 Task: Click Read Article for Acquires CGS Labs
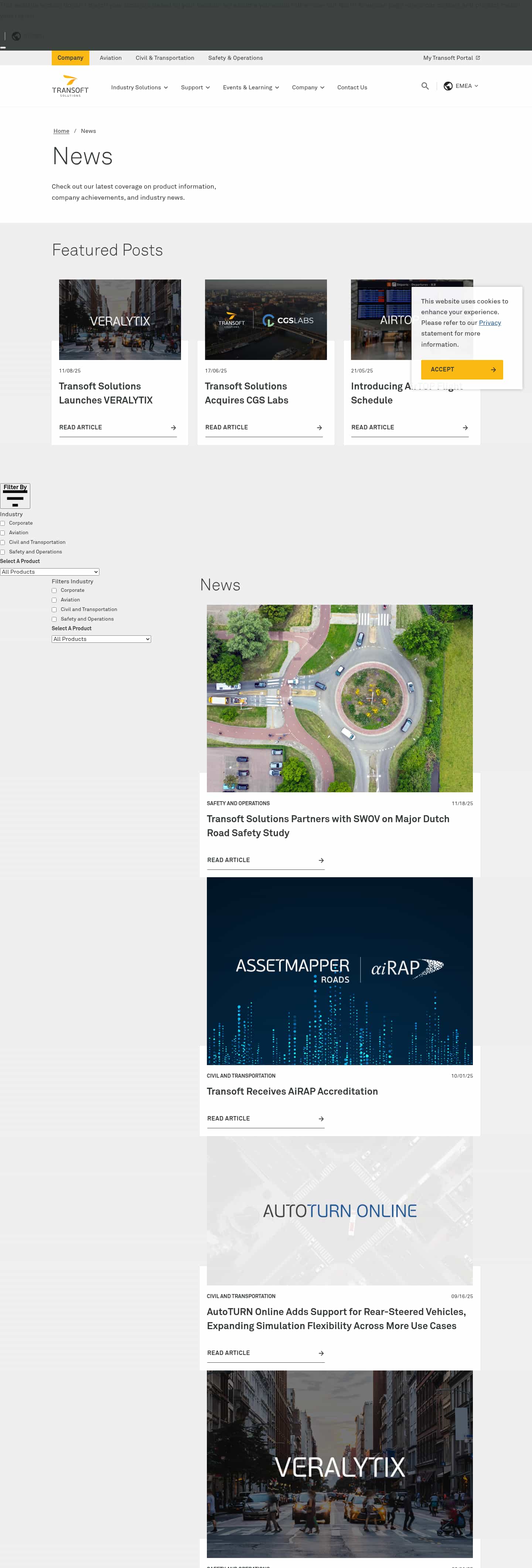point(264,428)
